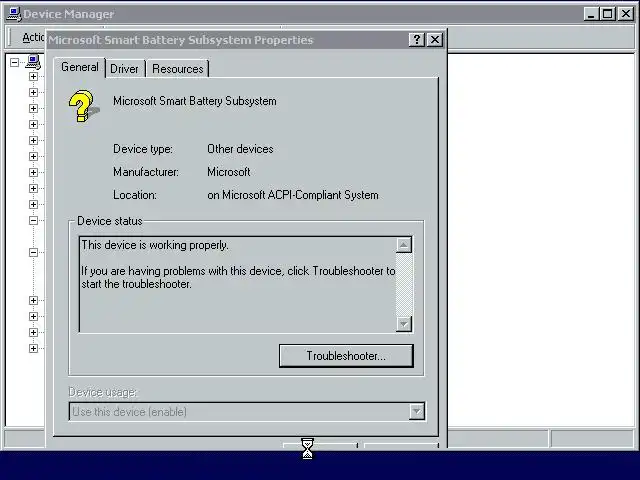
Task: Expand the bottommost plus node in device tree
Action: [x=33, y=348]
